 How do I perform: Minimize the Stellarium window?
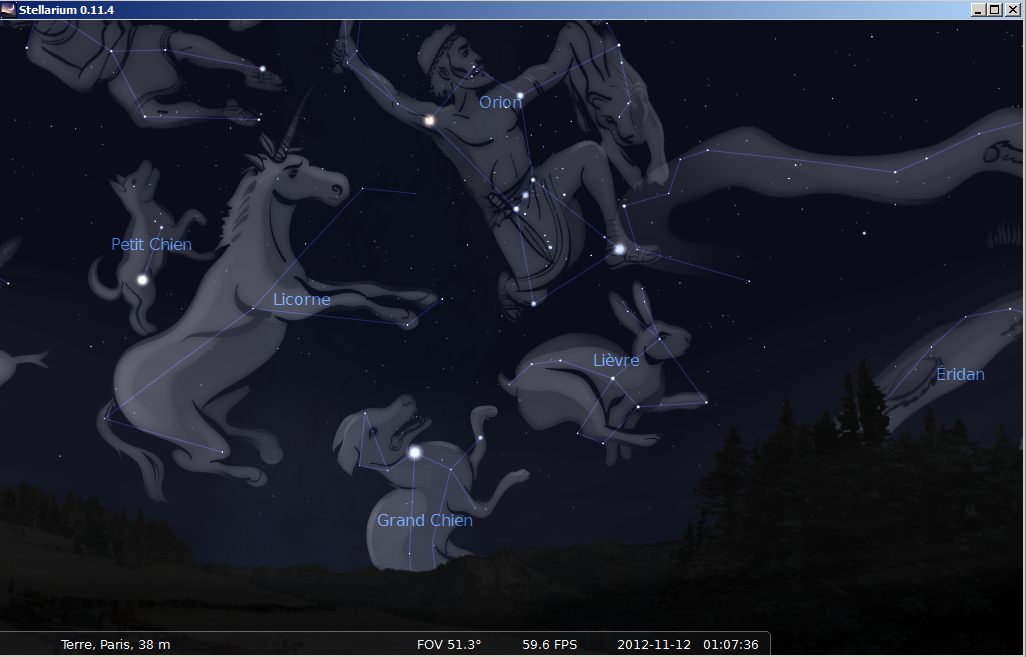click(979, 10)
